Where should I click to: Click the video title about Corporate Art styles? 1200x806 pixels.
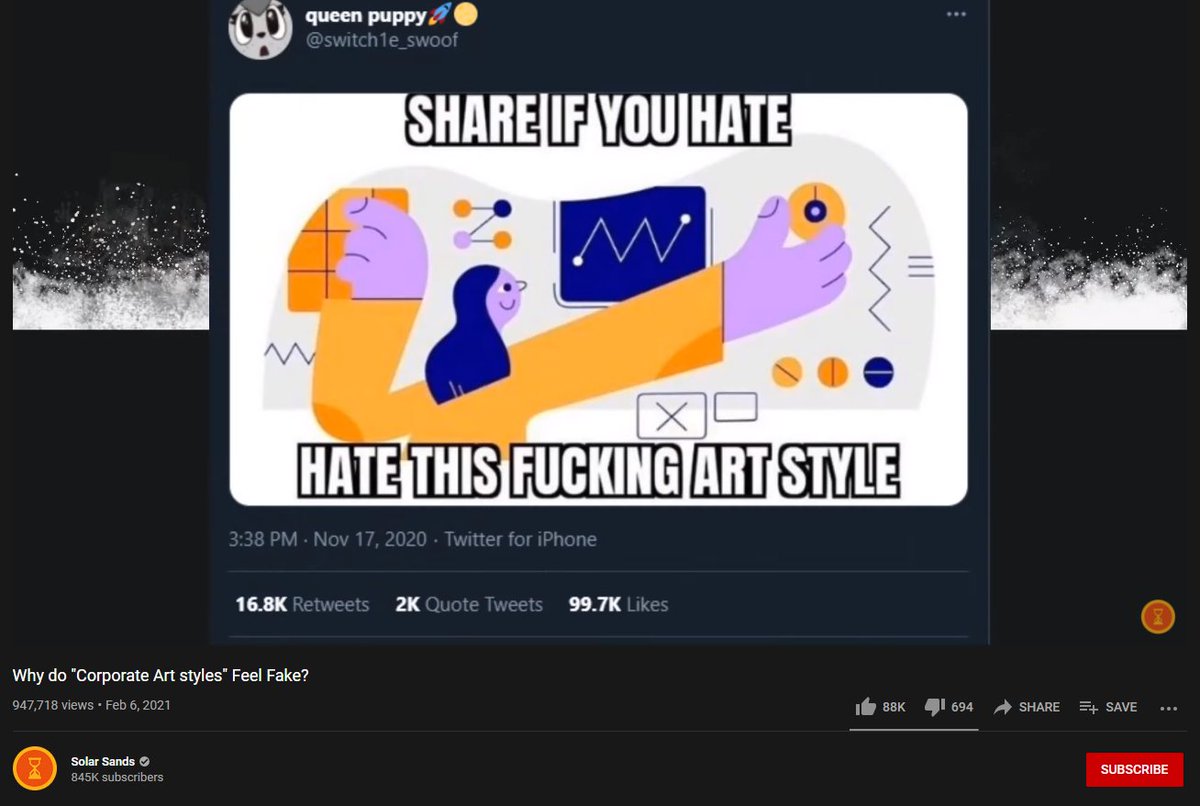(x=161, y=676)
